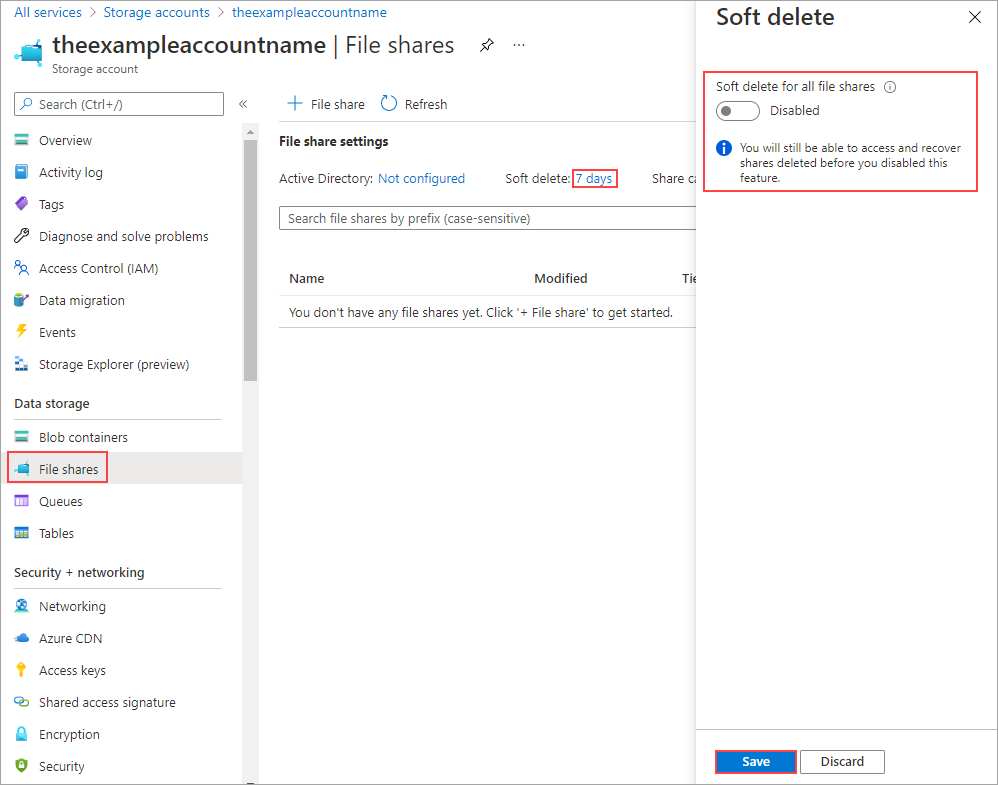Collapse the sidebar with the double chevron
Viewport: 998px width, 785px height.
[x=243, y=104]
